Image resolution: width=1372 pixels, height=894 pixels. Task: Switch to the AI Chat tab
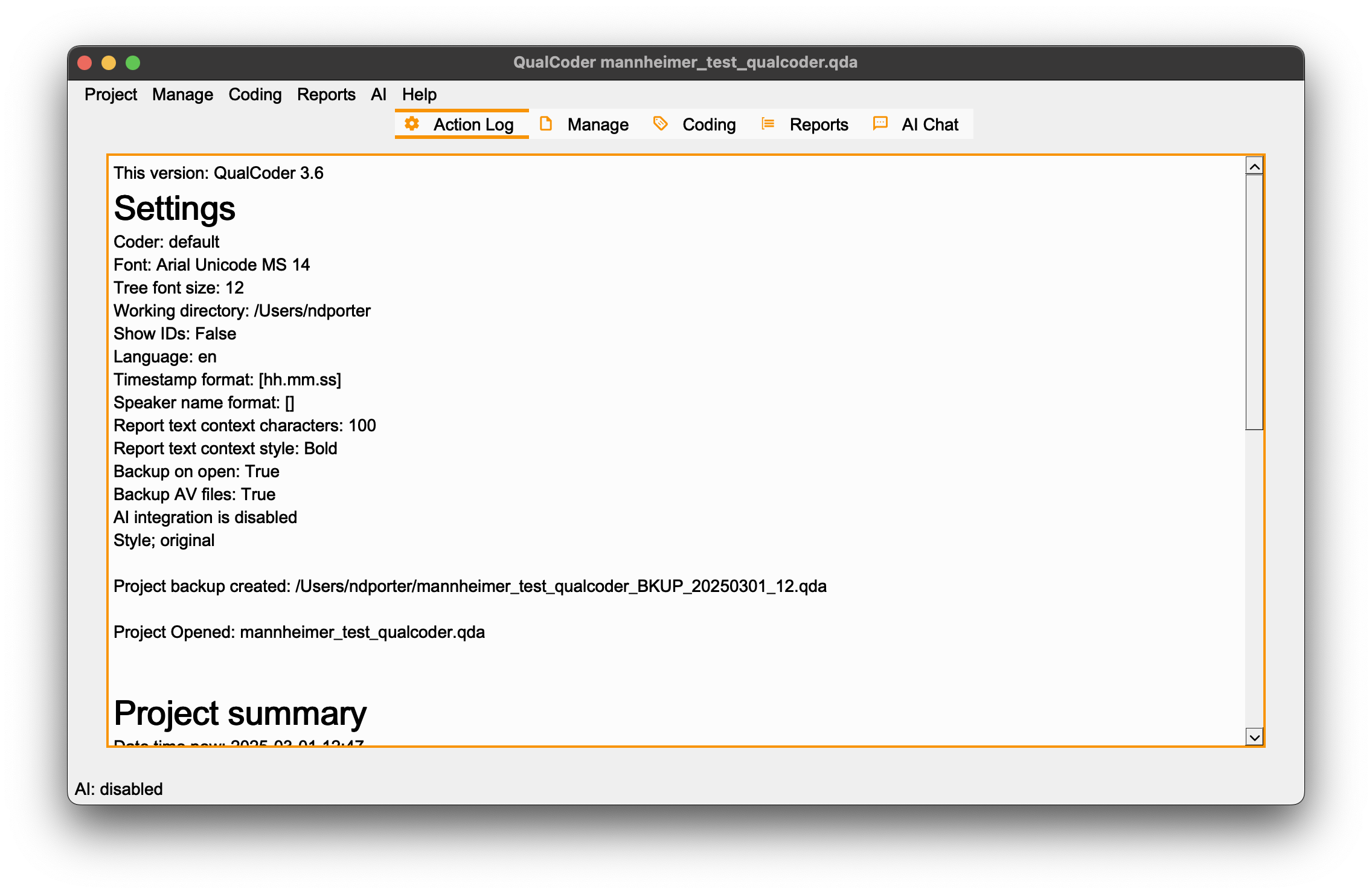point(930,124)
